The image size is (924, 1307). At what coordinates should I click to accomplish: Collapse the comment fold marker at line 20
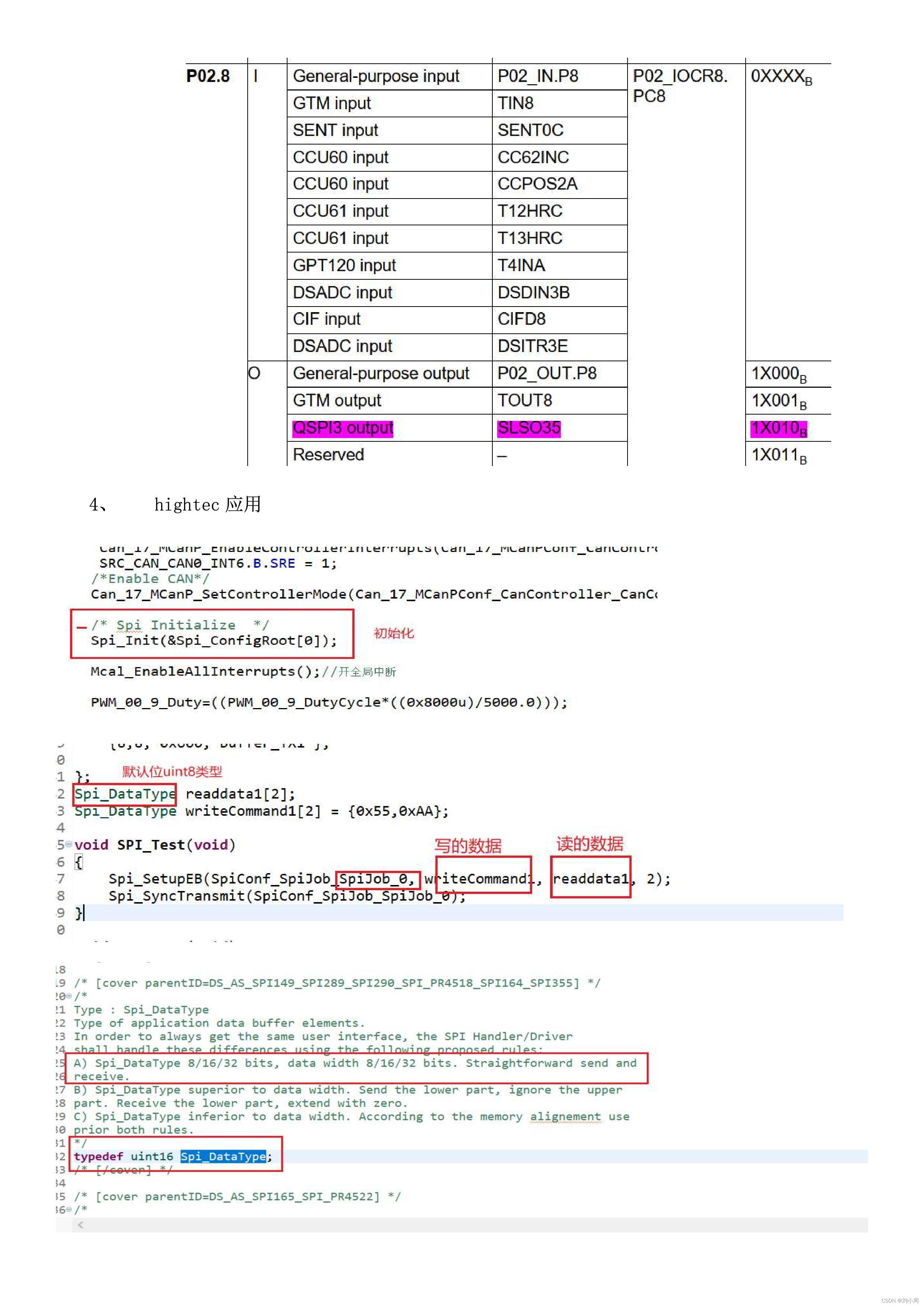tap(69, 996)
